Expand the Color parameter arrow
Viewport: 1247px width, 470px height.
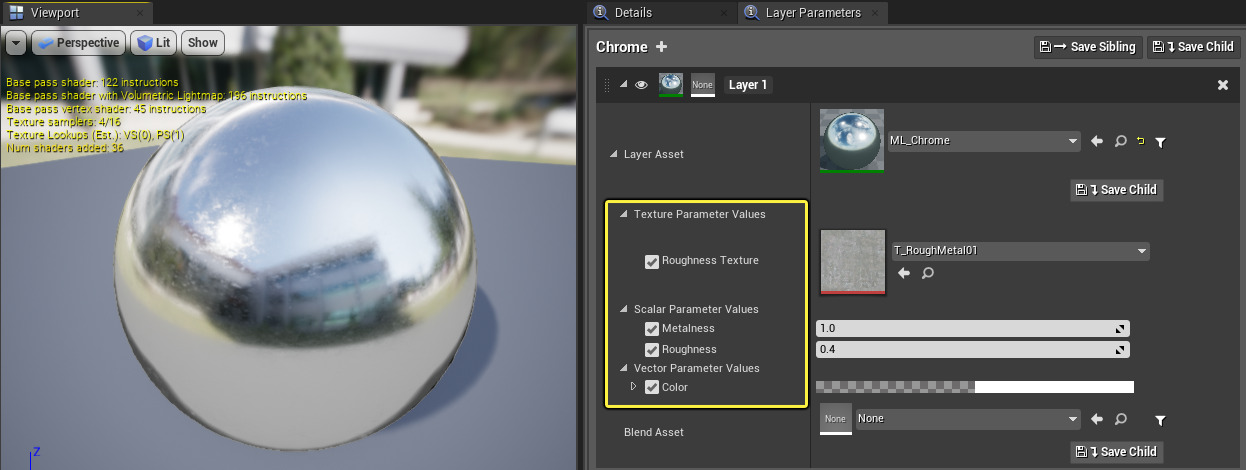(633, 386)
